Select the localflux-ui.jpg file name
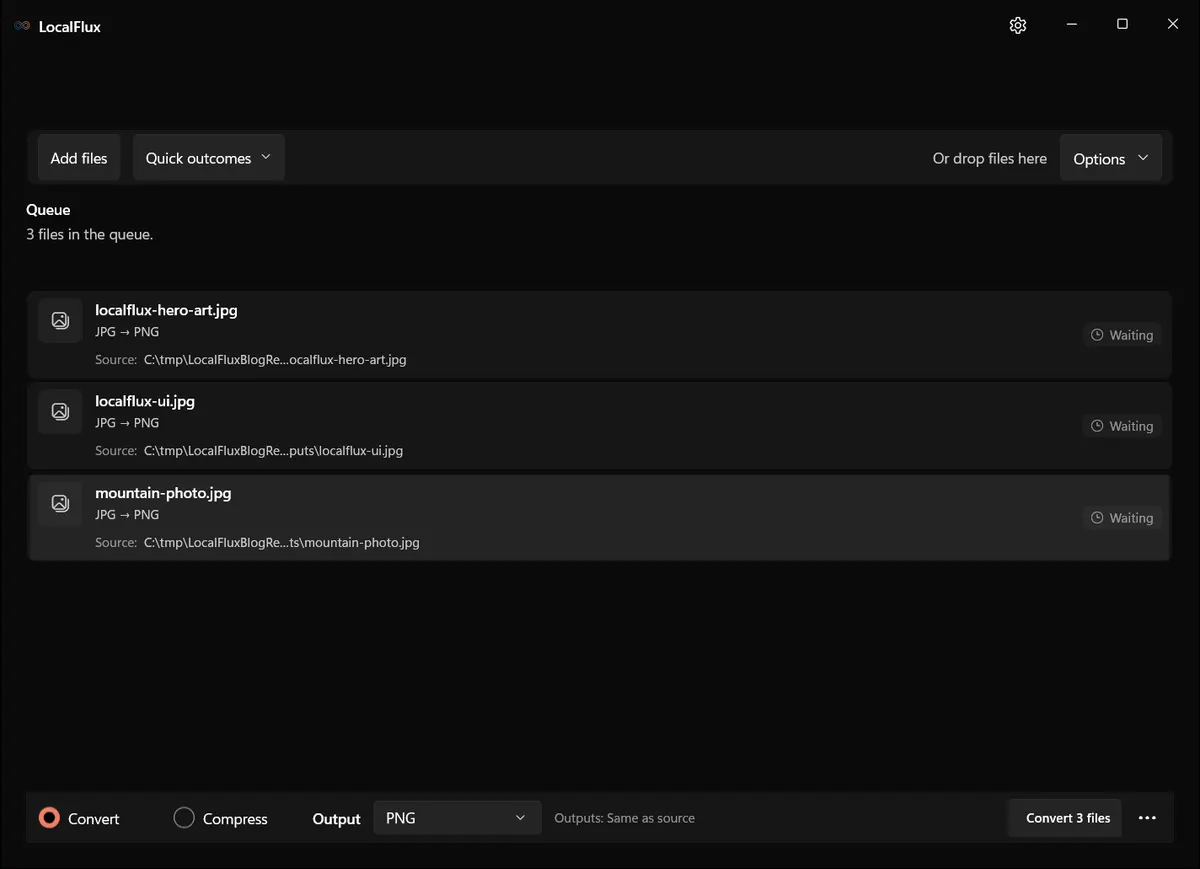The width and height of the screenshot is (1200, 869). click(x=145, y=401)
